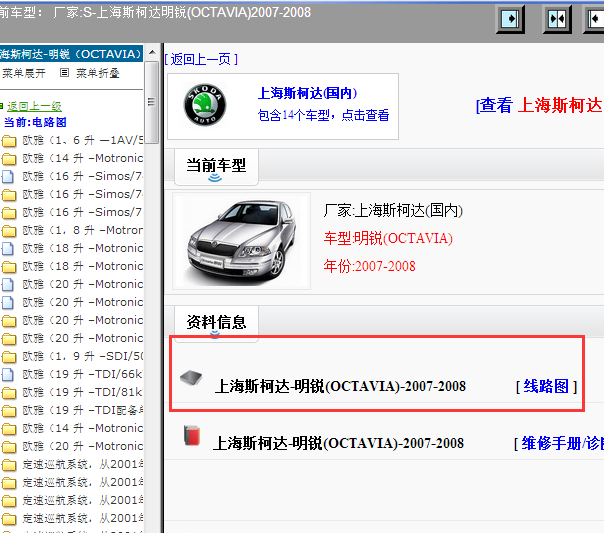604x533 pixels.
Task: Click folder icon of 欧雅（1、6 升 —1AV row
Action: pyautogui.click(x=9, y=141)
